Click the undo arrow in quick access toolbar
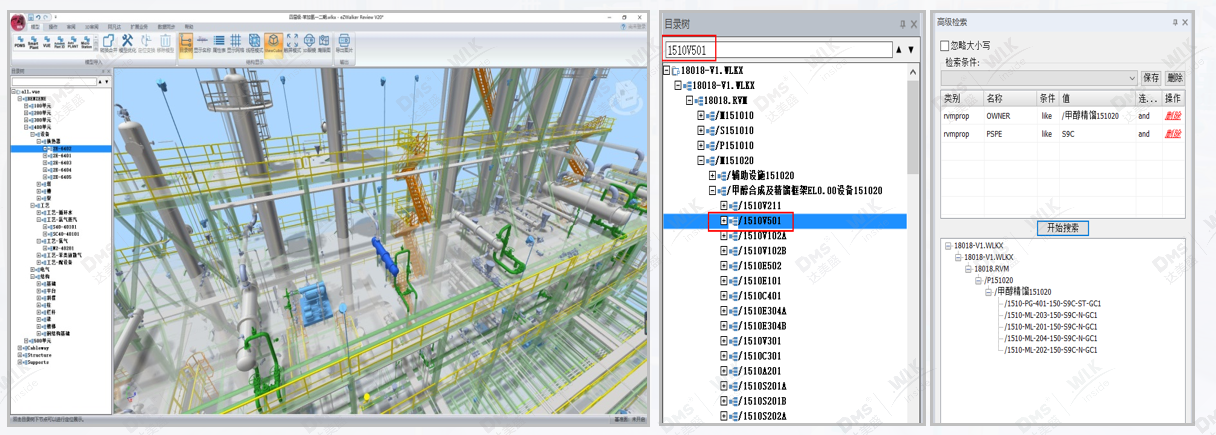The width and height of the screenshot is (1216, 435). (38, 17)
